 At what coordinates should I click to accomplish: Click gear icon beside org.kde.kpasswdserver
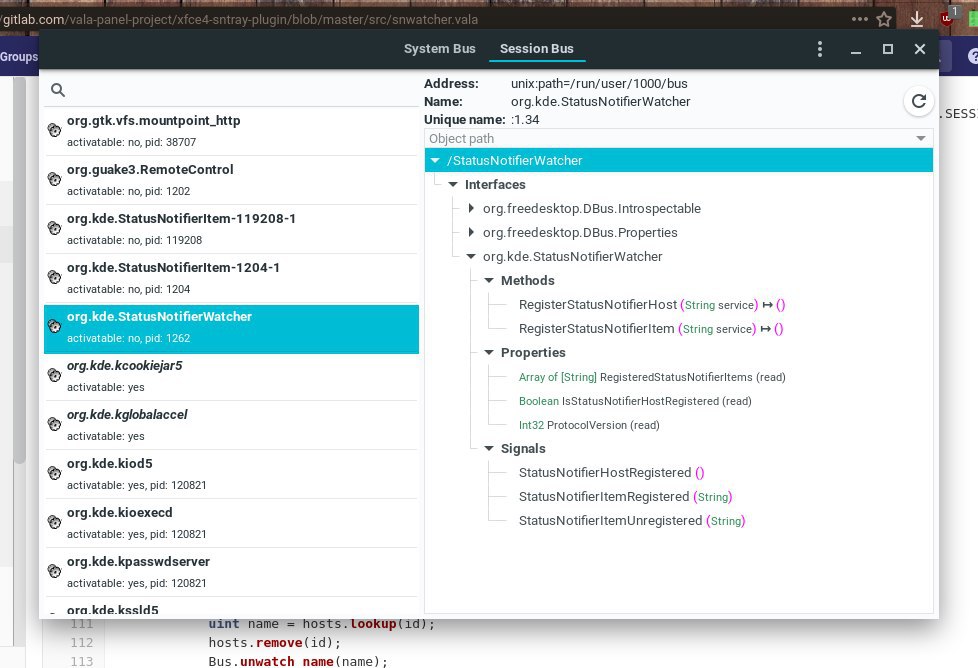click(55, 571)
